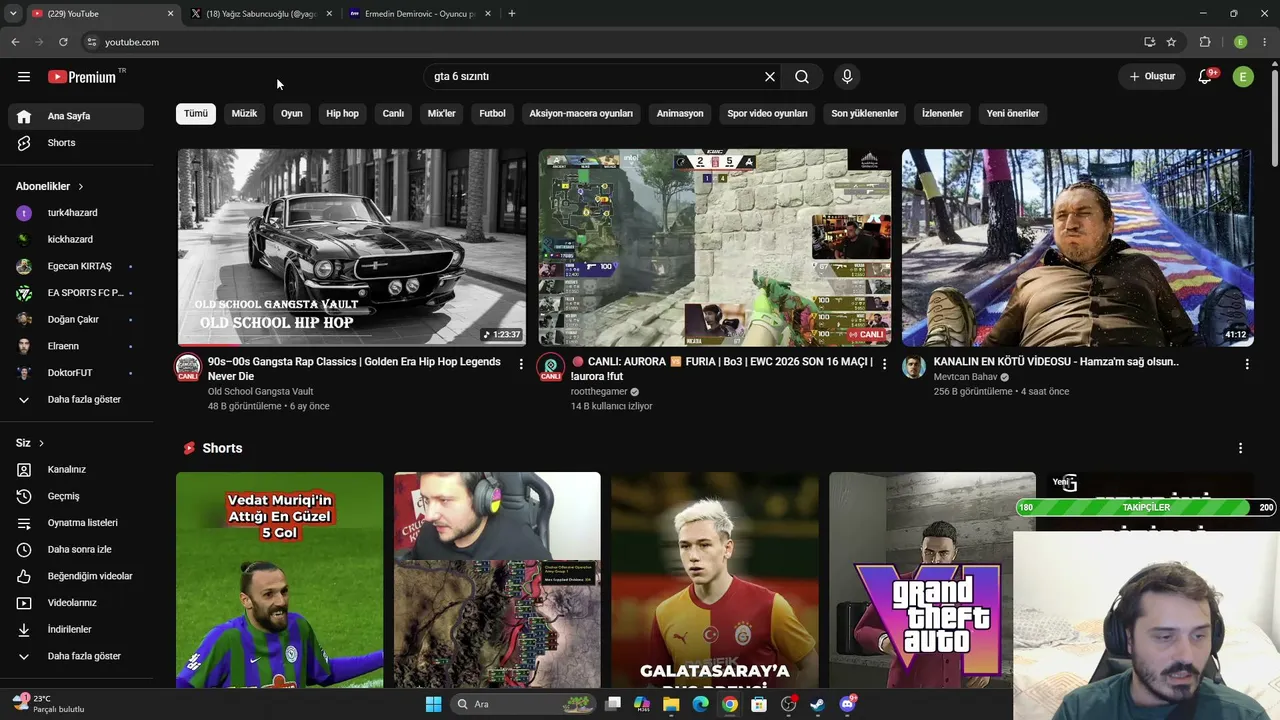This screenshot has width=1280, height=720.
Task: Open Oynatma listeleri in sidebar
Action: pyautogui.click(x=76, y=523)
